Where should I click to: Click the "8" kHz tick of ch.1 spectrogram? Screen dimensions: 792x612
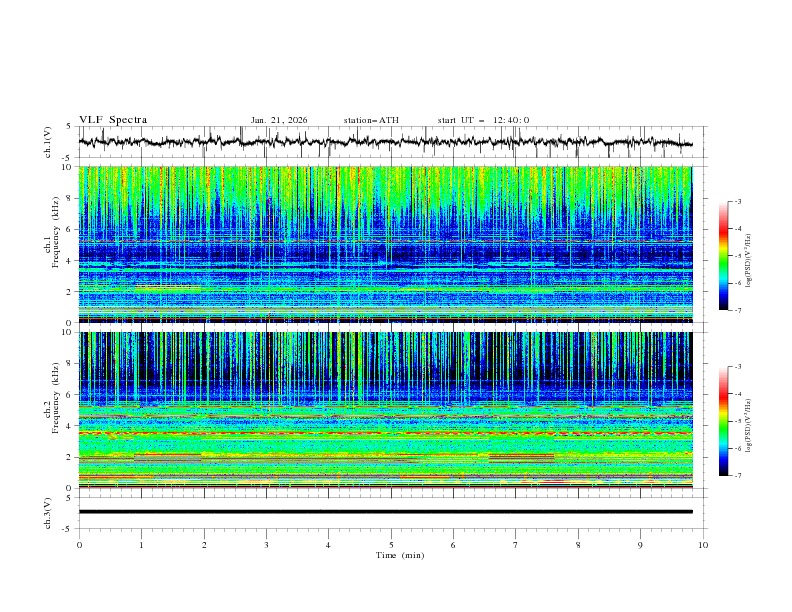pos(70,198)
